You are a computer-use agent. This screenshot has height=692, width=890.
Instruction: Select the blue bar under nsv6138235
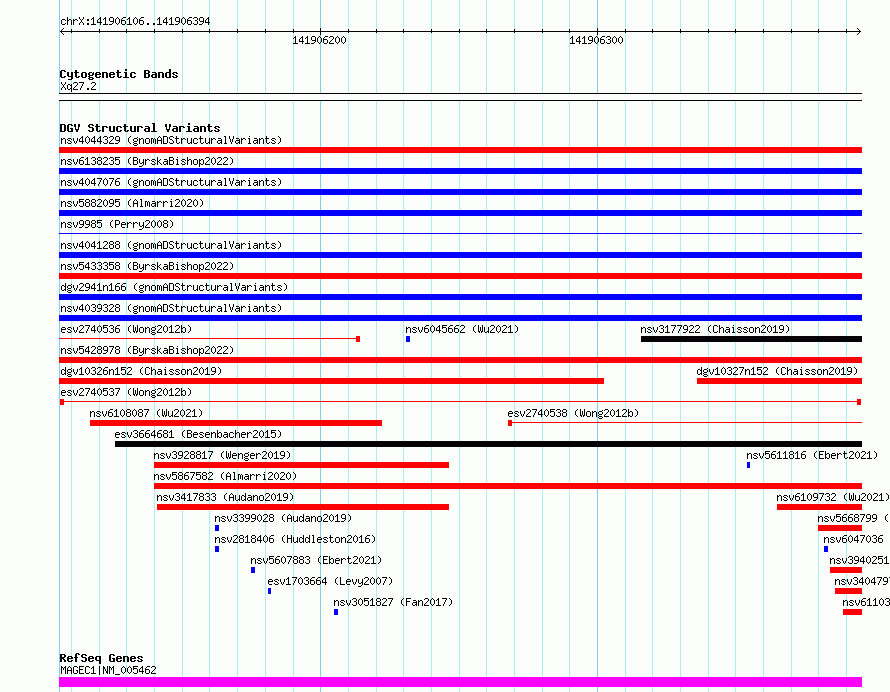(x=460, y=171)
